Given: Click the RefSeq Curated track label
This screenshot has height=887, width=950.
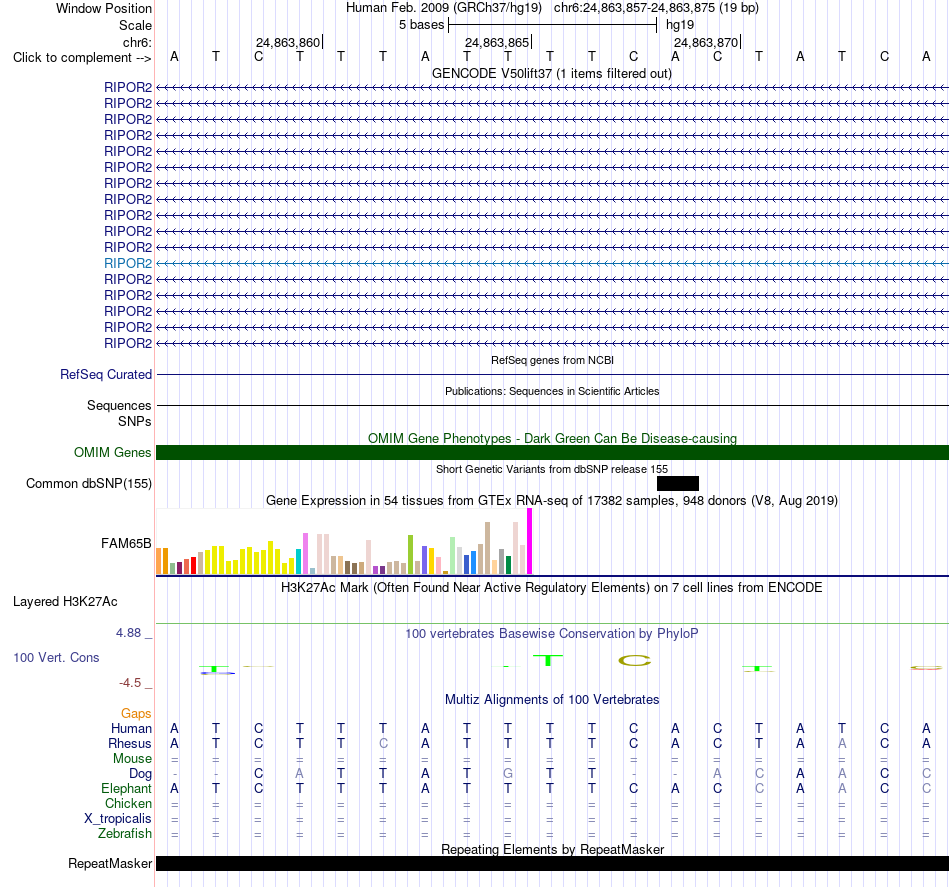Looking at the screenshot, I should [106, 374].
